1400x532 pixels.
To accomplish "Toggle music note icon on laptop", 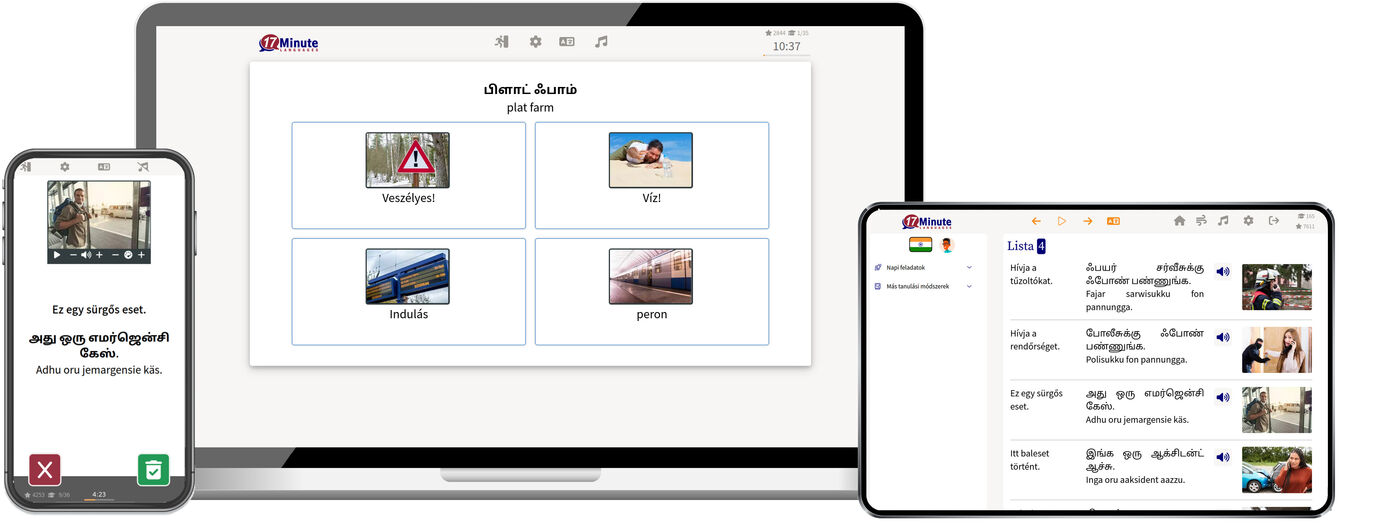I will pos(601,42).
